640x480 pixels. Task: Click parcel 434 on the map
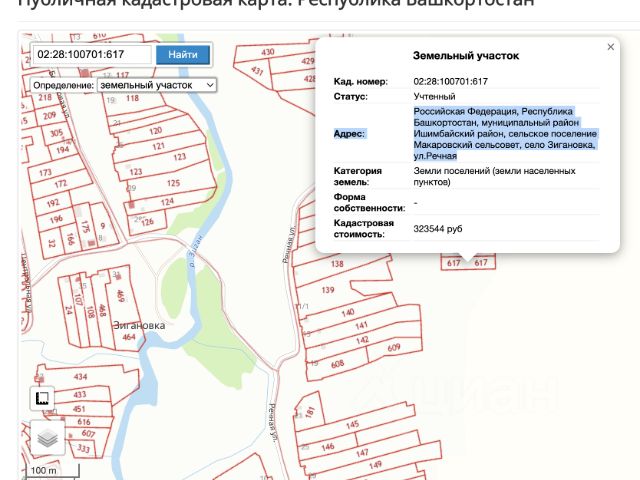pyautogui.click(x=80, y=377)
